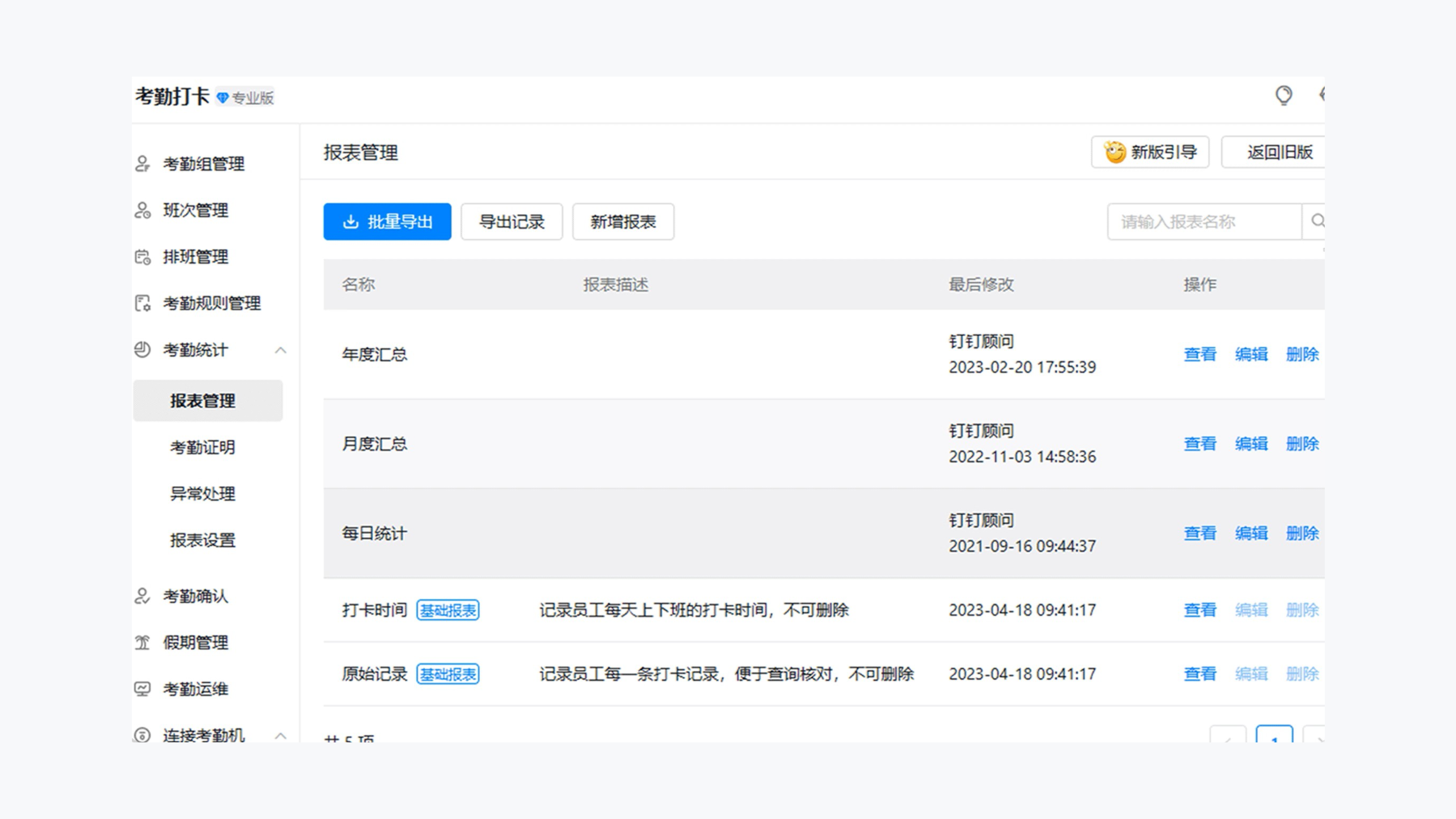This screenshot has height=819, width=1456.
Task: Click the 专业版 diamond badge
Action: click(x=245, y=98)
